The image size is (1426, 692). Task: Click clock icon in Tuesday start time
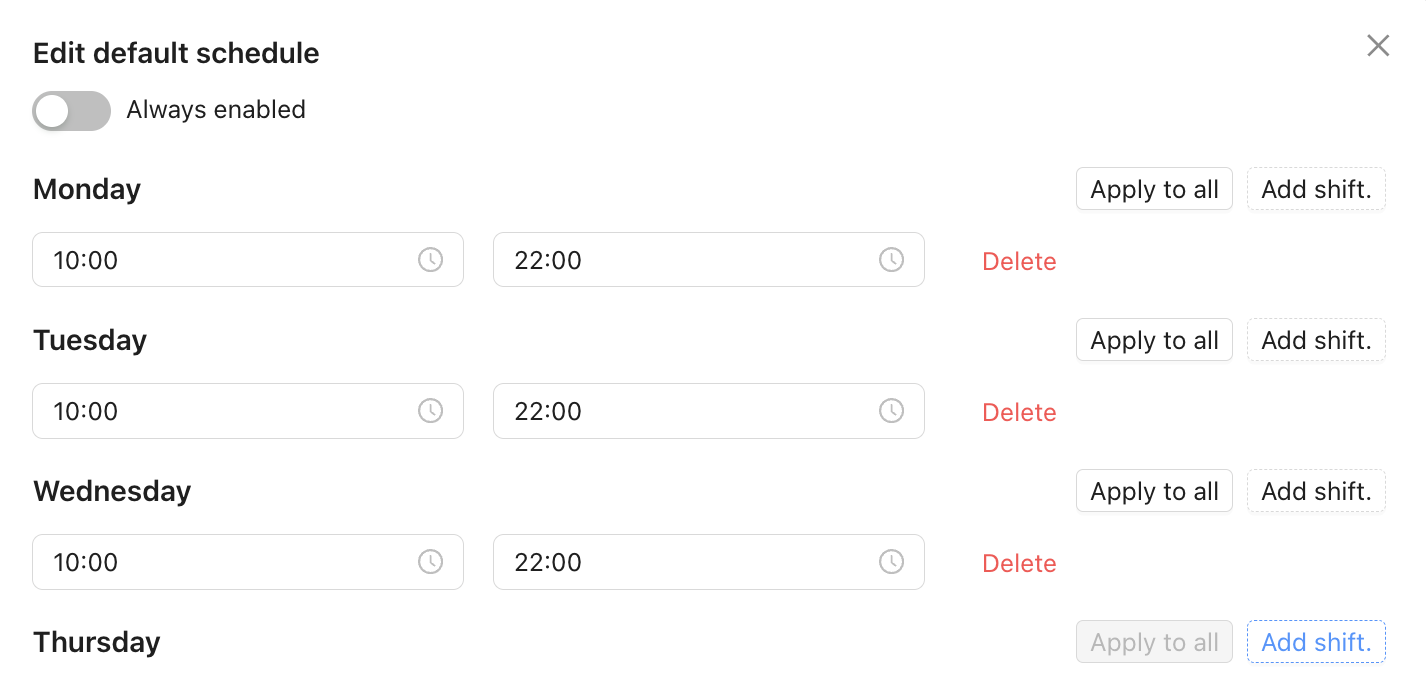[430, 411]
